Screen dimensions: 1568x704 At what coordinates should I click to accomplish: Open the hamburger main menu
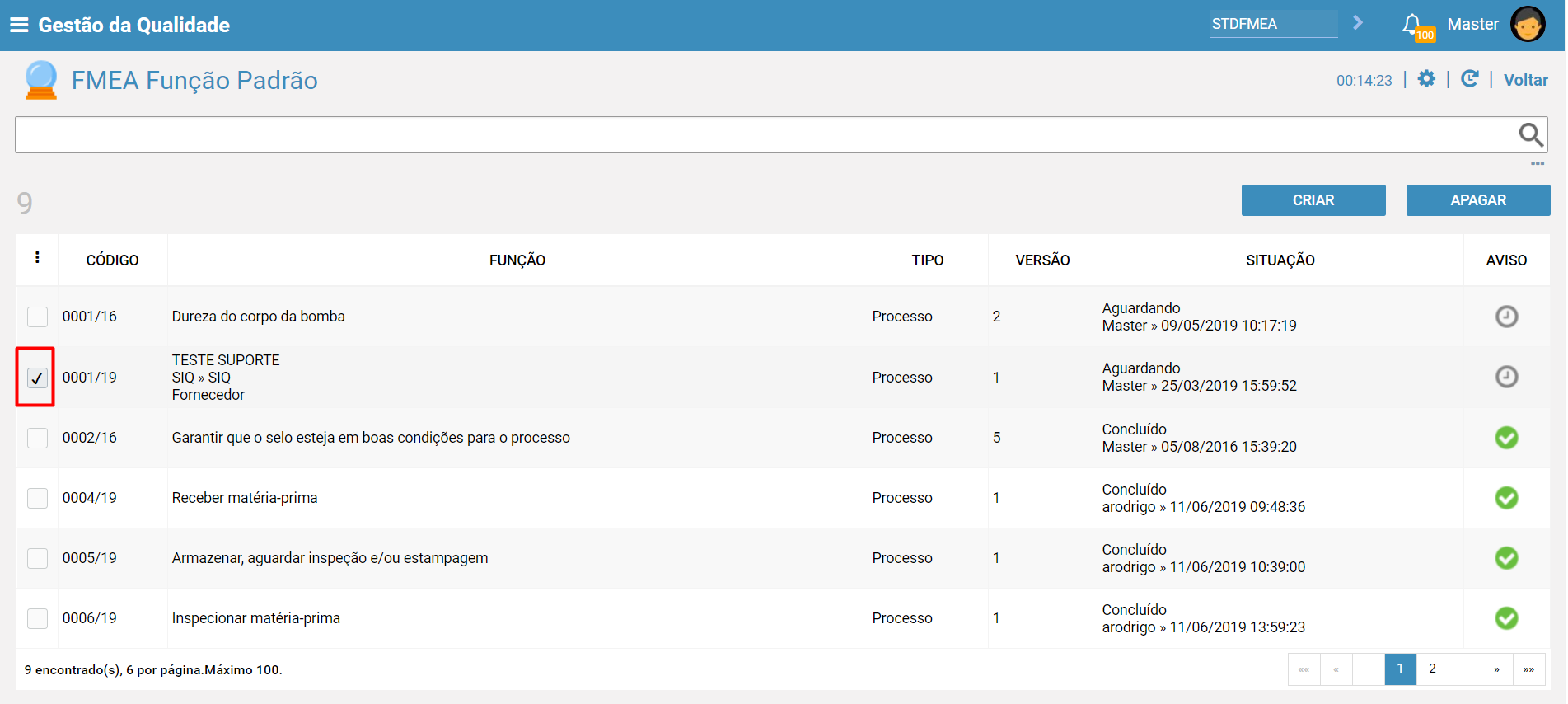(x=19, y=26)
